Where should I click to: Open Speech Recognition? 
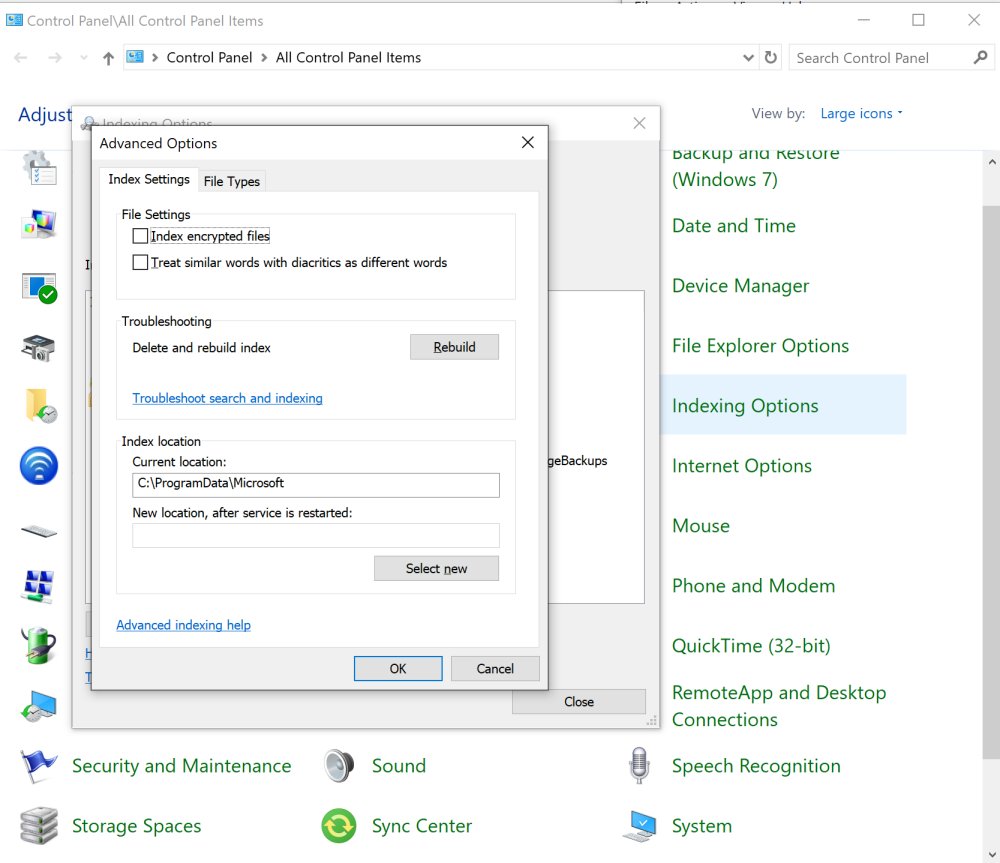point(756,765)
